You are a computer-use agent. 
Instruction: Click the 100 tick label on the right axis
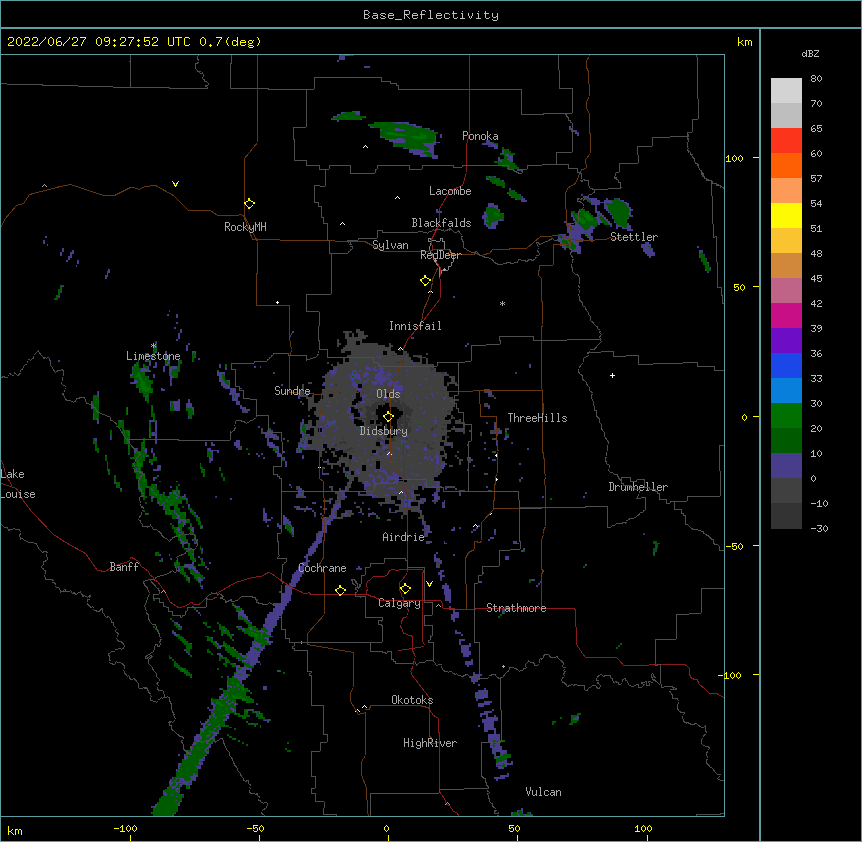point(734,158)
